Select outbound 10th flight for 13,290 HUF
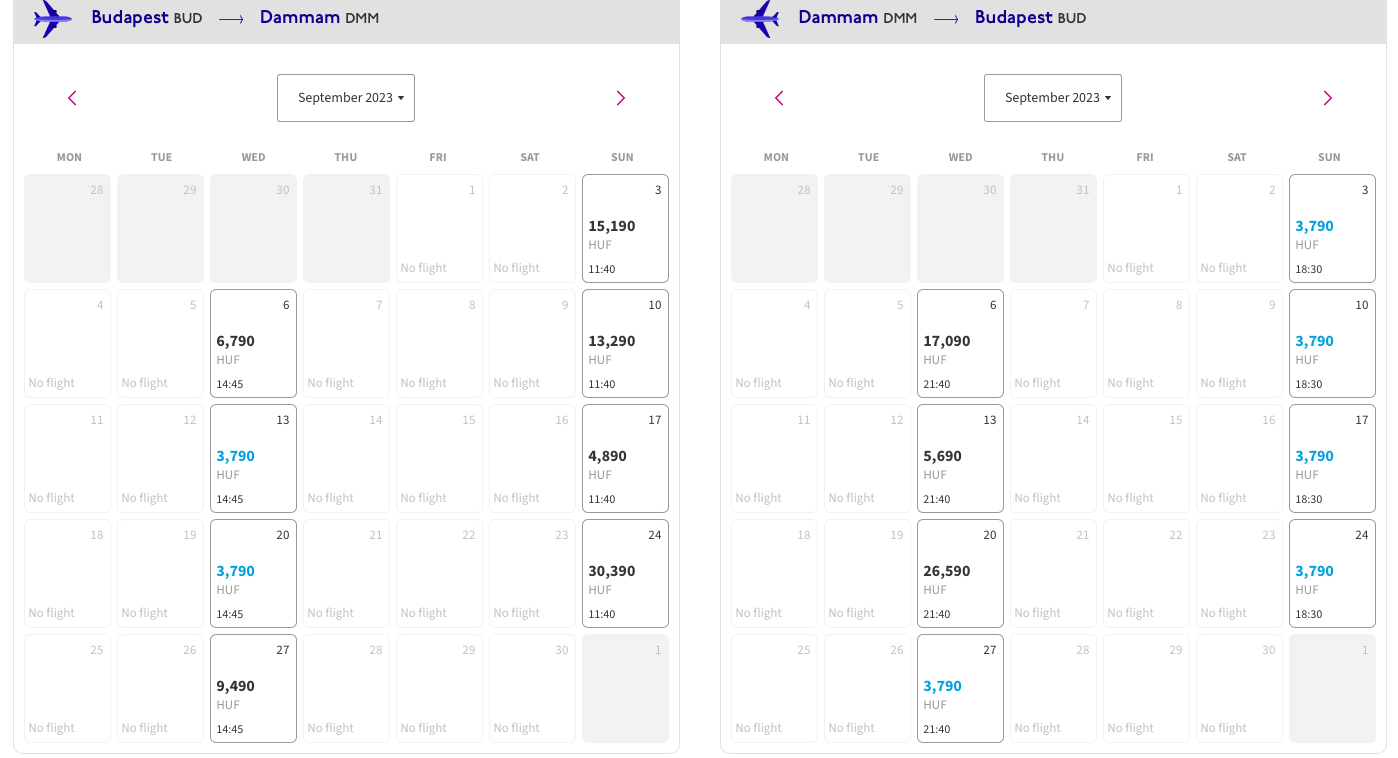The image size is (1398, 758). pyautogui.click(x=625, y=344)
